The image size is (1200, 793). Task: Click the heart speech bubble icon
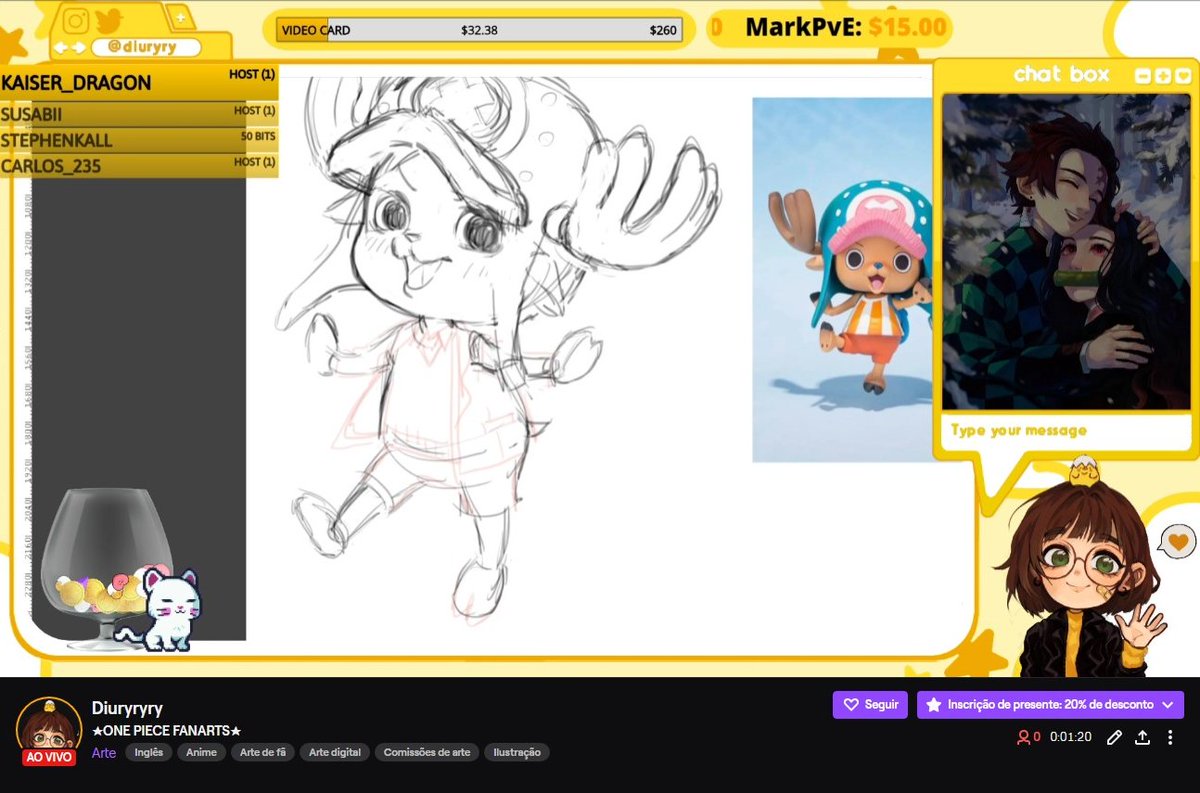click(x=1179, y=542)
